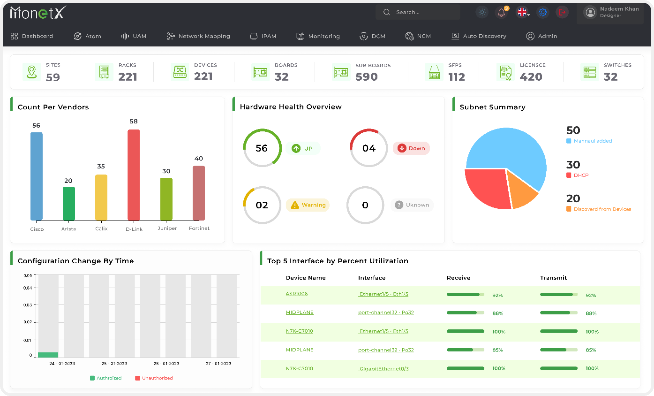Open the Network Mapping menu
The height and width of the screenshot is (396, 654).
pyautogui.click(x=199, y=36)
